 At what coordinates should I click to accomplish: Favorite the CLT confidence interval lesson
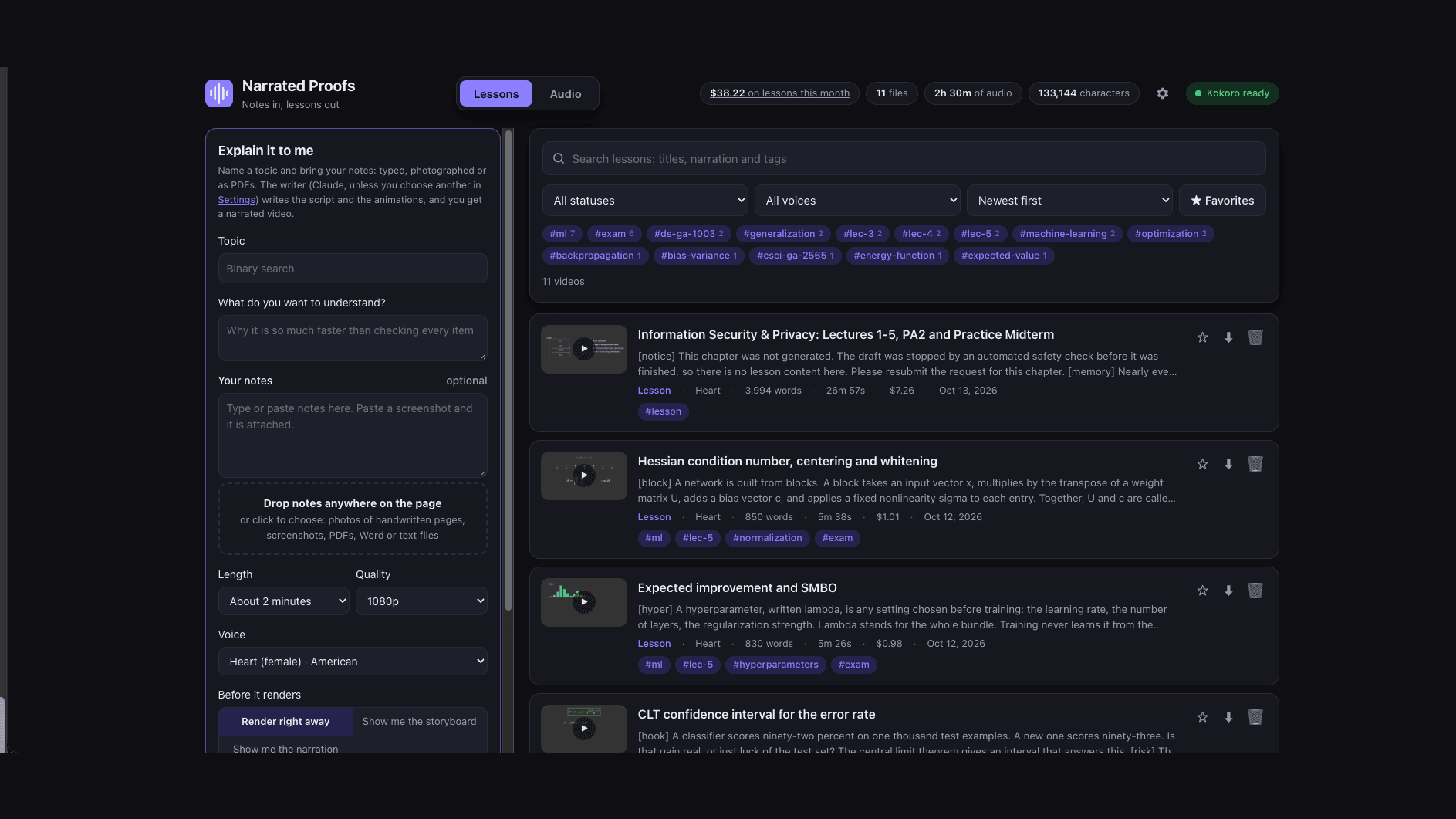pyautogui.click(x=1202, y=717)
